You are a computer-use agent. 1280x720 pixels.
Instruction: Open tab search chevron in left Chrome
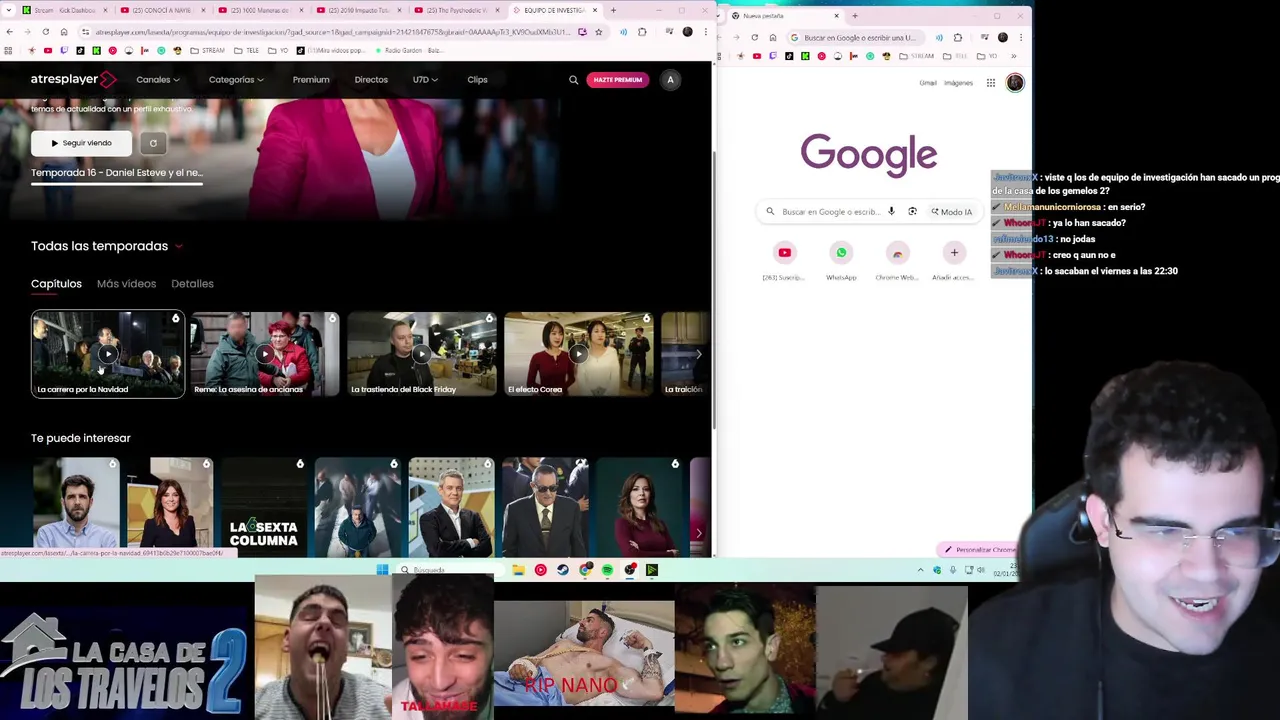8,10
